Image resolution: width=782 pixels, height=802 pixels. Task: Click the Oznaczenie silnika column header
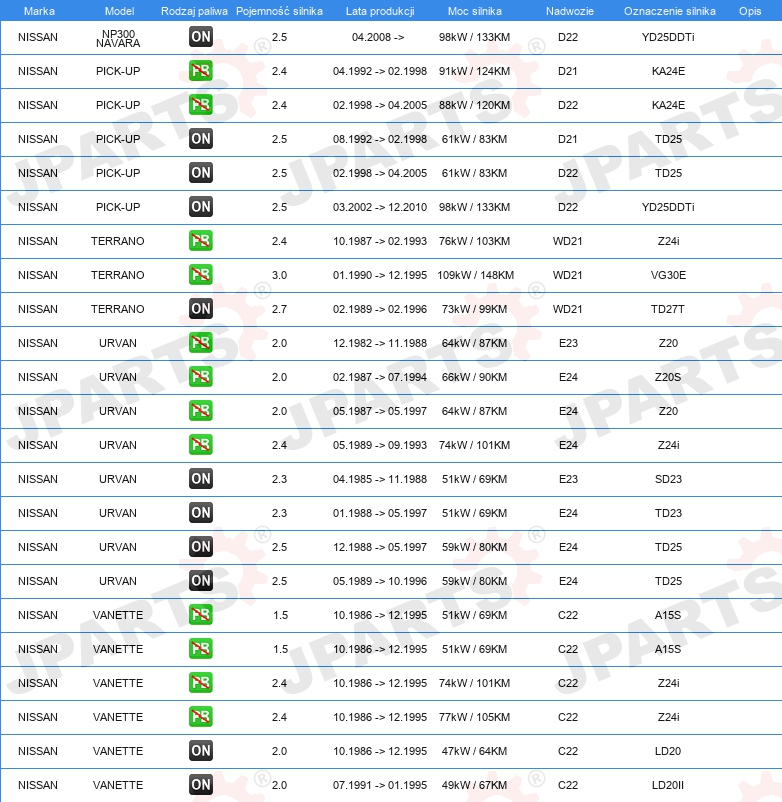point(669,11)
